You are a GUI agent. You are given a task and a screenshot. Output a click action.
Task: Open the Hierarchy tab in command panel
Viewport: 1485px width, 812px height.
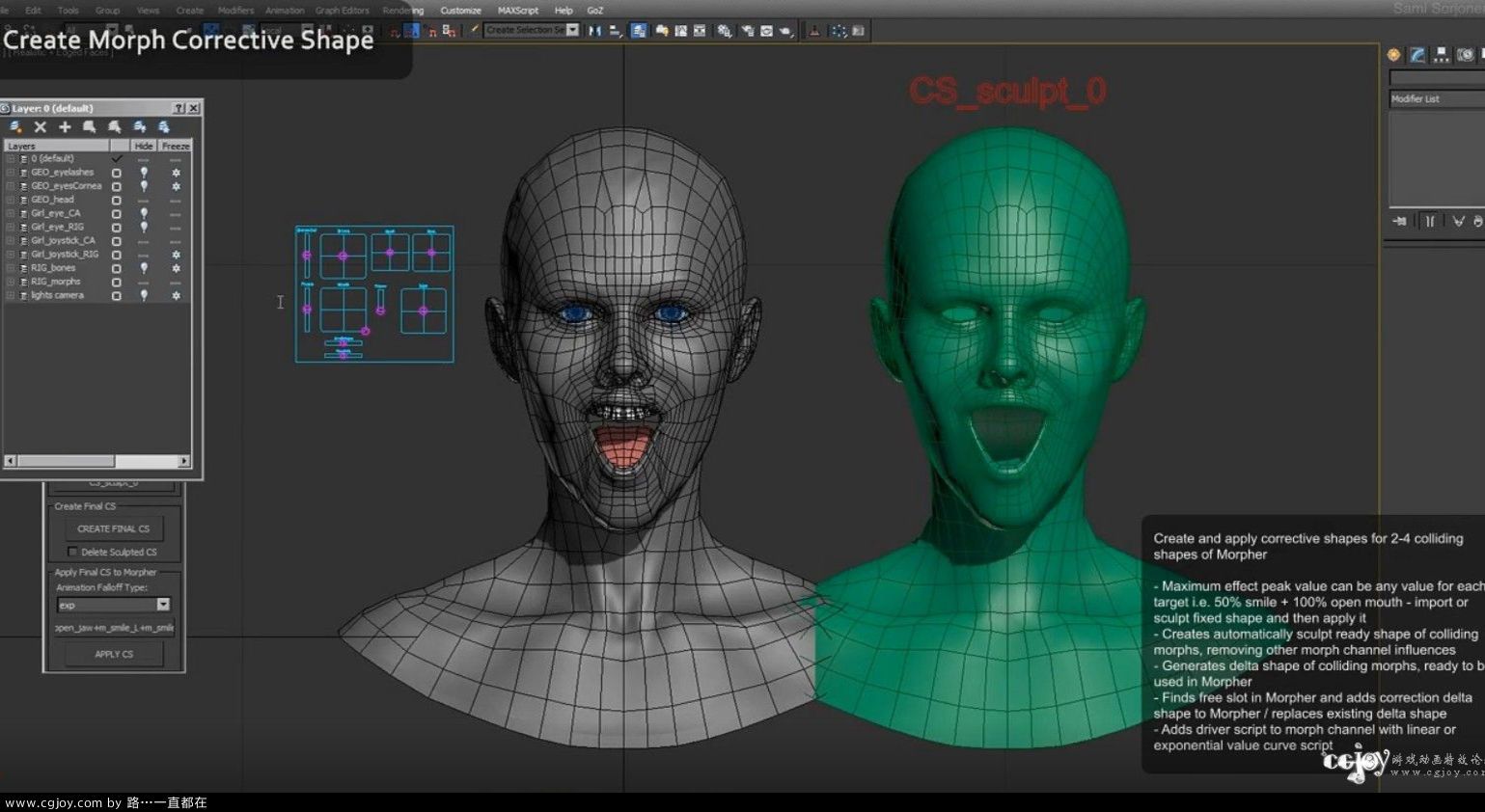point(1441,55)
